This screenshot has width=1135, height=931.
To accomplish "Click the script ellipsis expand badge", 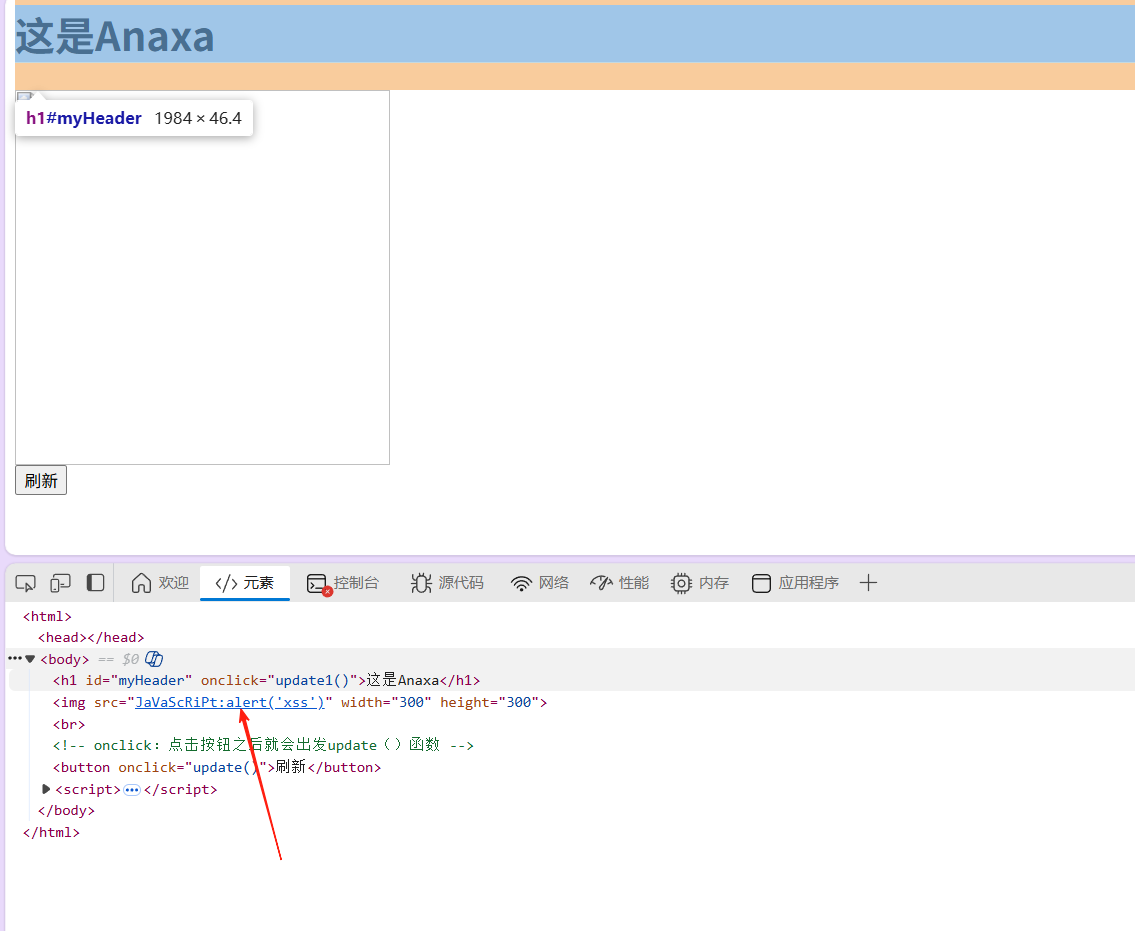I will pyautogui.click(x=132, y=790).
